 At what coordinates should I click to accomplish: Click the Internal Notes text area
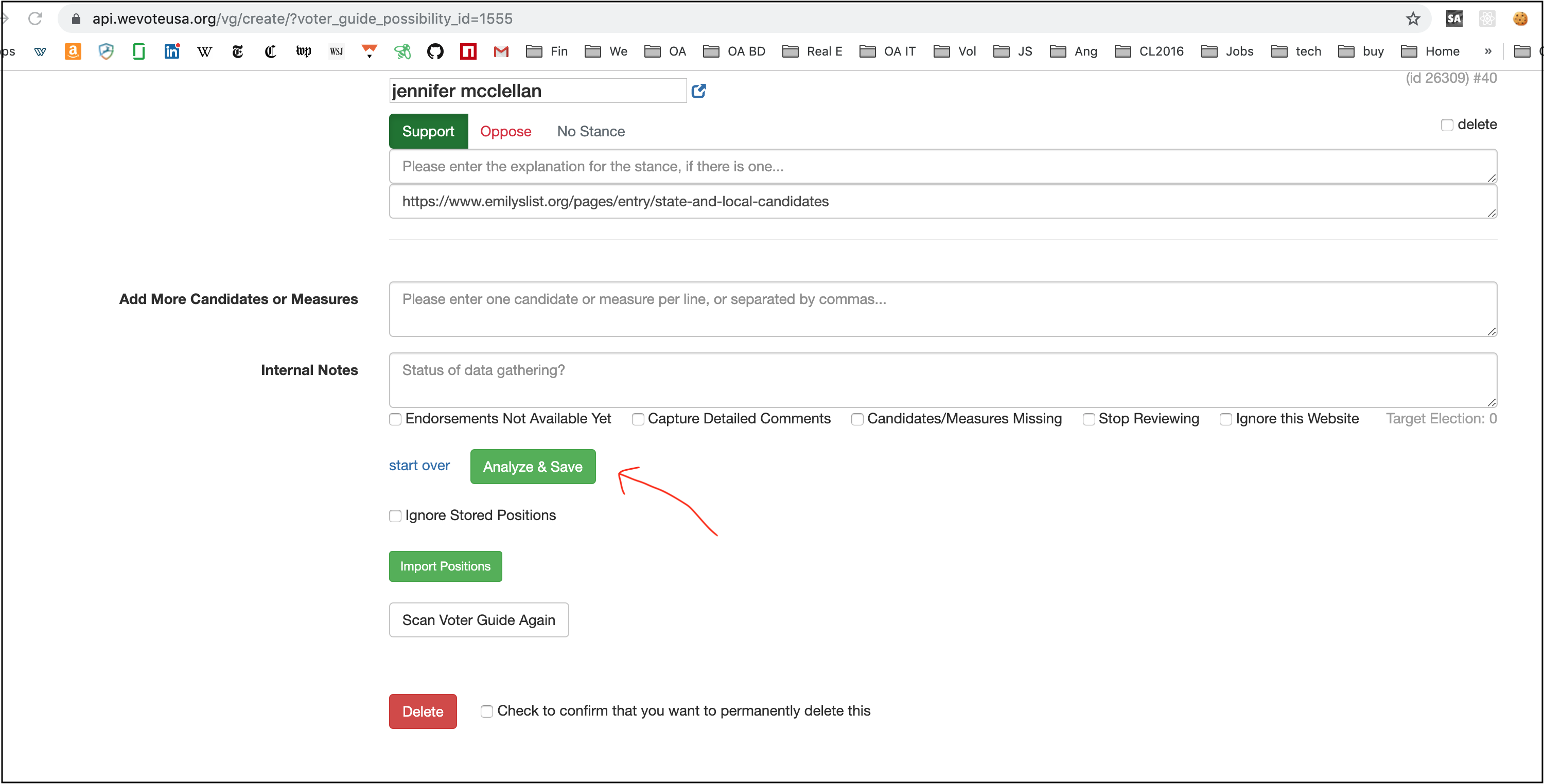point(942,380)
